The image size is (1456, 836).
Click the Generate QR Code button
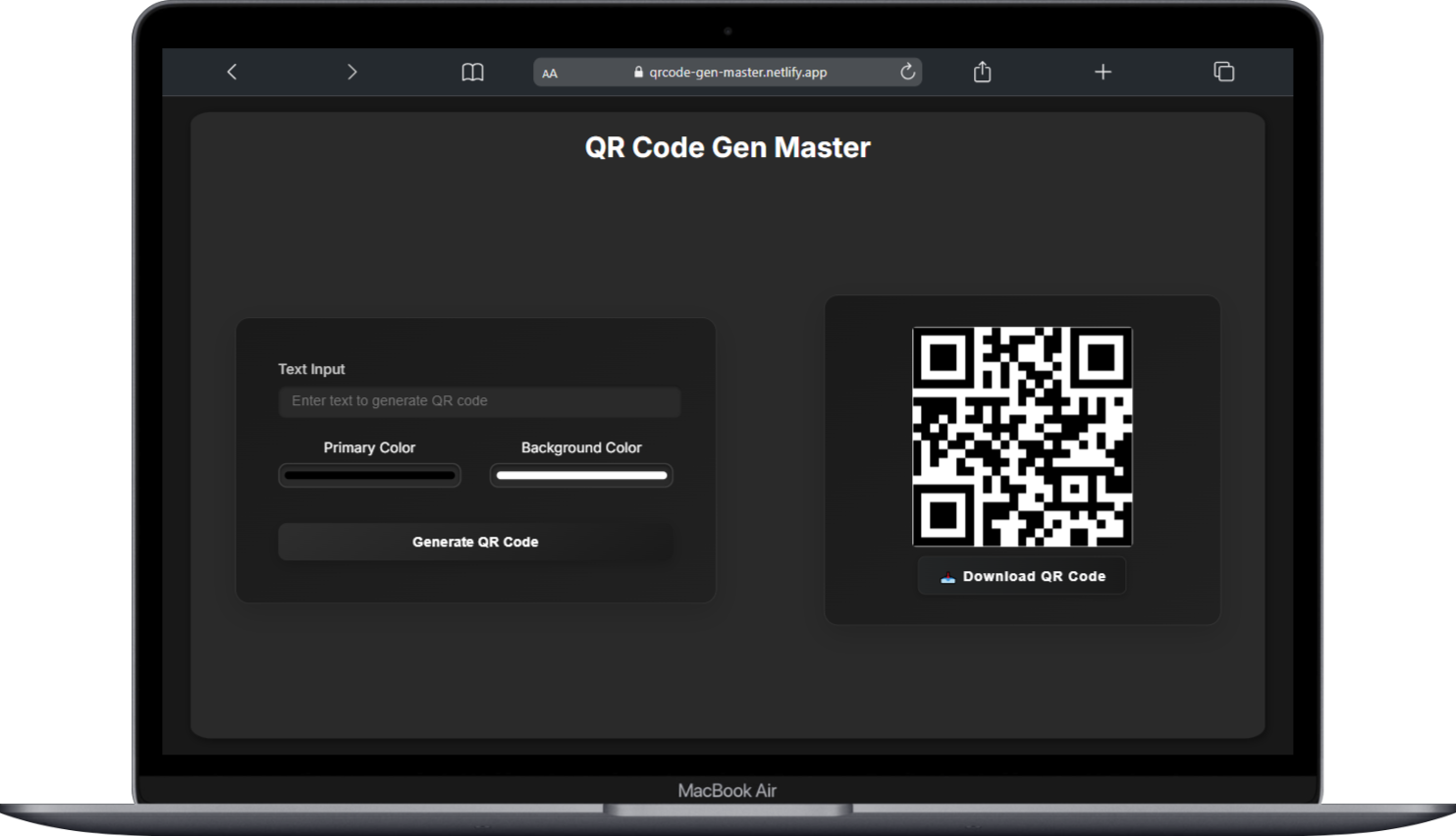point(475,542)
